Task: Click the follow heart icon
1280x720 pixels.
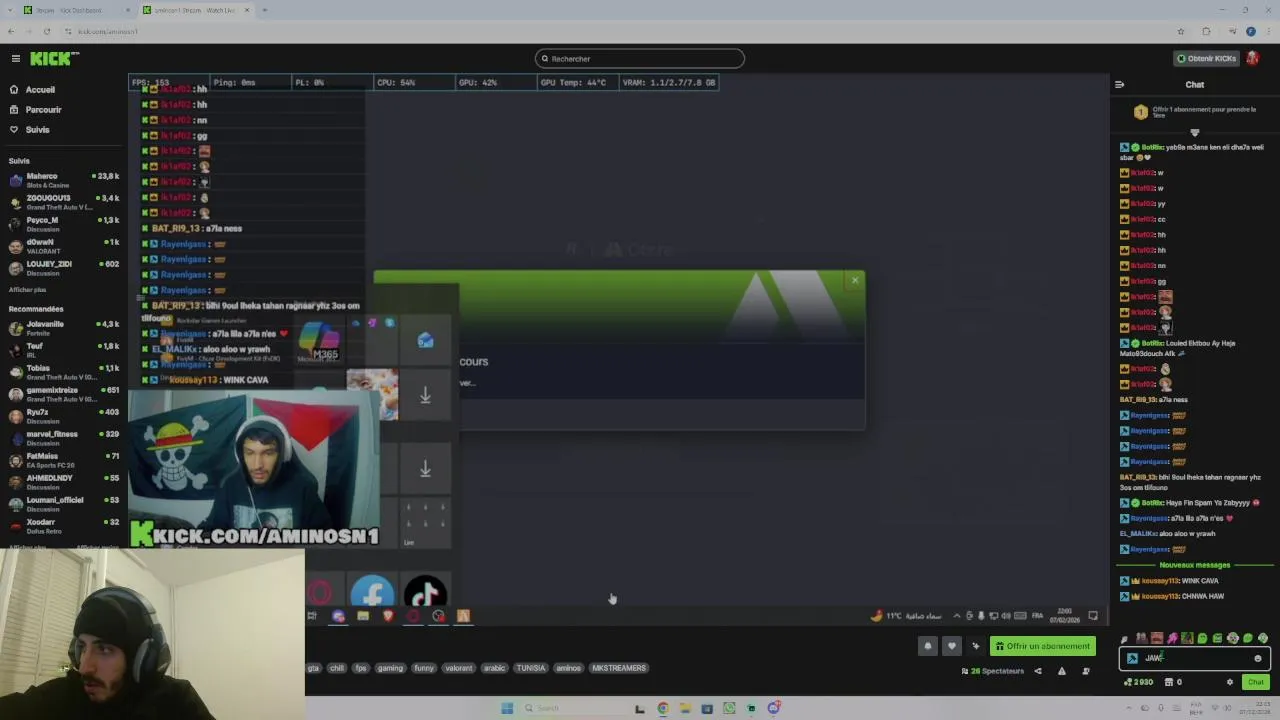Action: (951, 646)
